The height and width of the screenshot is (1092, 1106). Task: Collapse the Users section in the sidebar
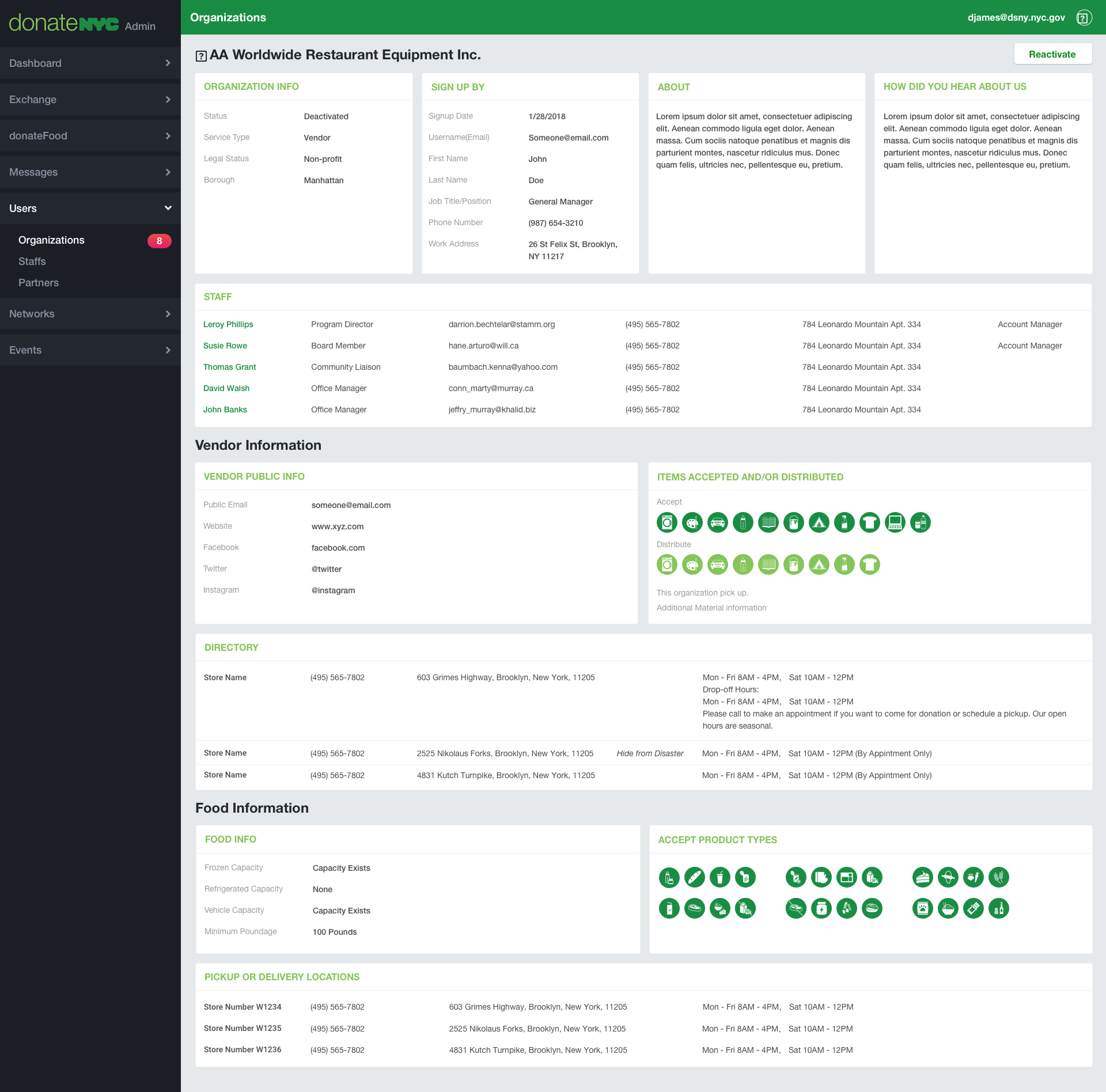click(x=90, y=208)
